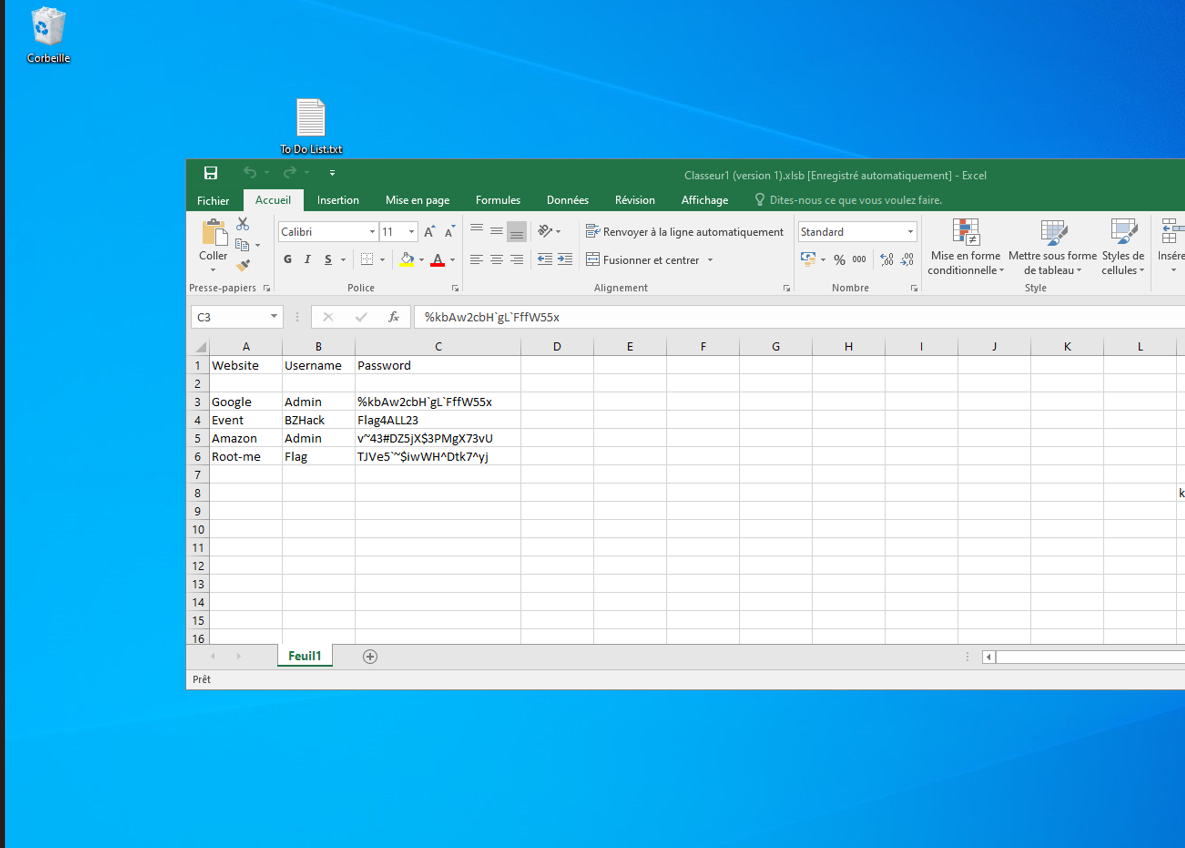Click the text orientation icon
This screenshot has height=848, width=1185.
[546, 231]
